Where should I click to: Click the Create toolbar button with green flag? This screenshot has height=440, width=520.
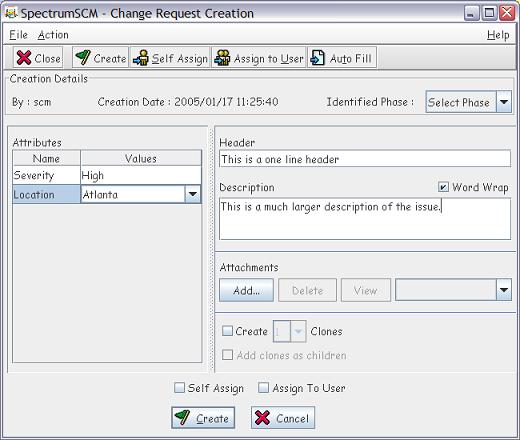click(100, 58)
